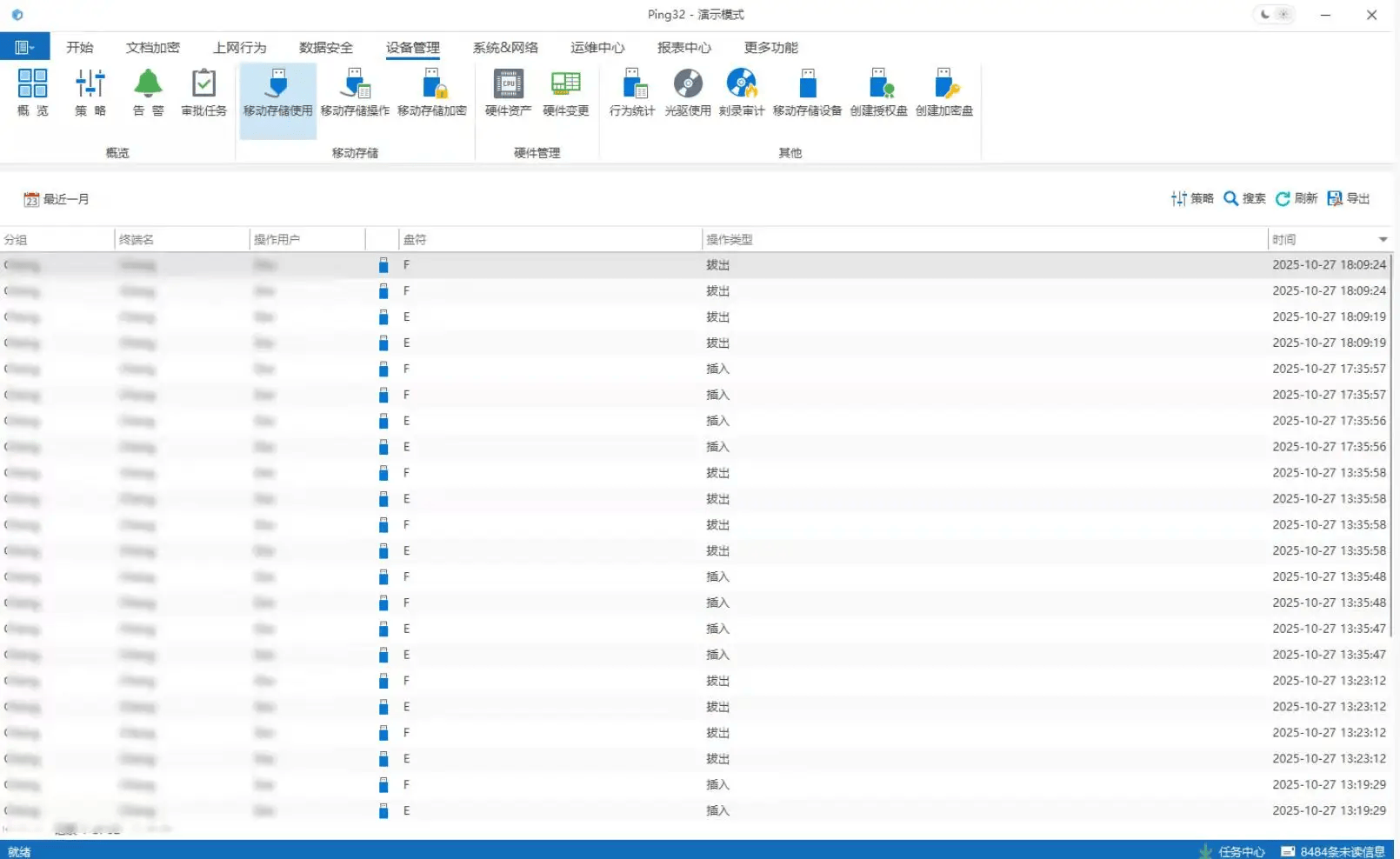Open the blue application menu dropdown

(x=24, y=47)
